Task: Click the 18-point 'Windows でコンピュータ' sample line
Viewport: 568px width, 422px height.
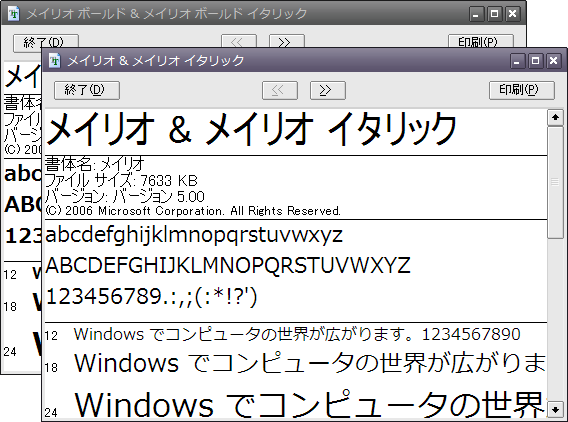Action: pos(310,363)
